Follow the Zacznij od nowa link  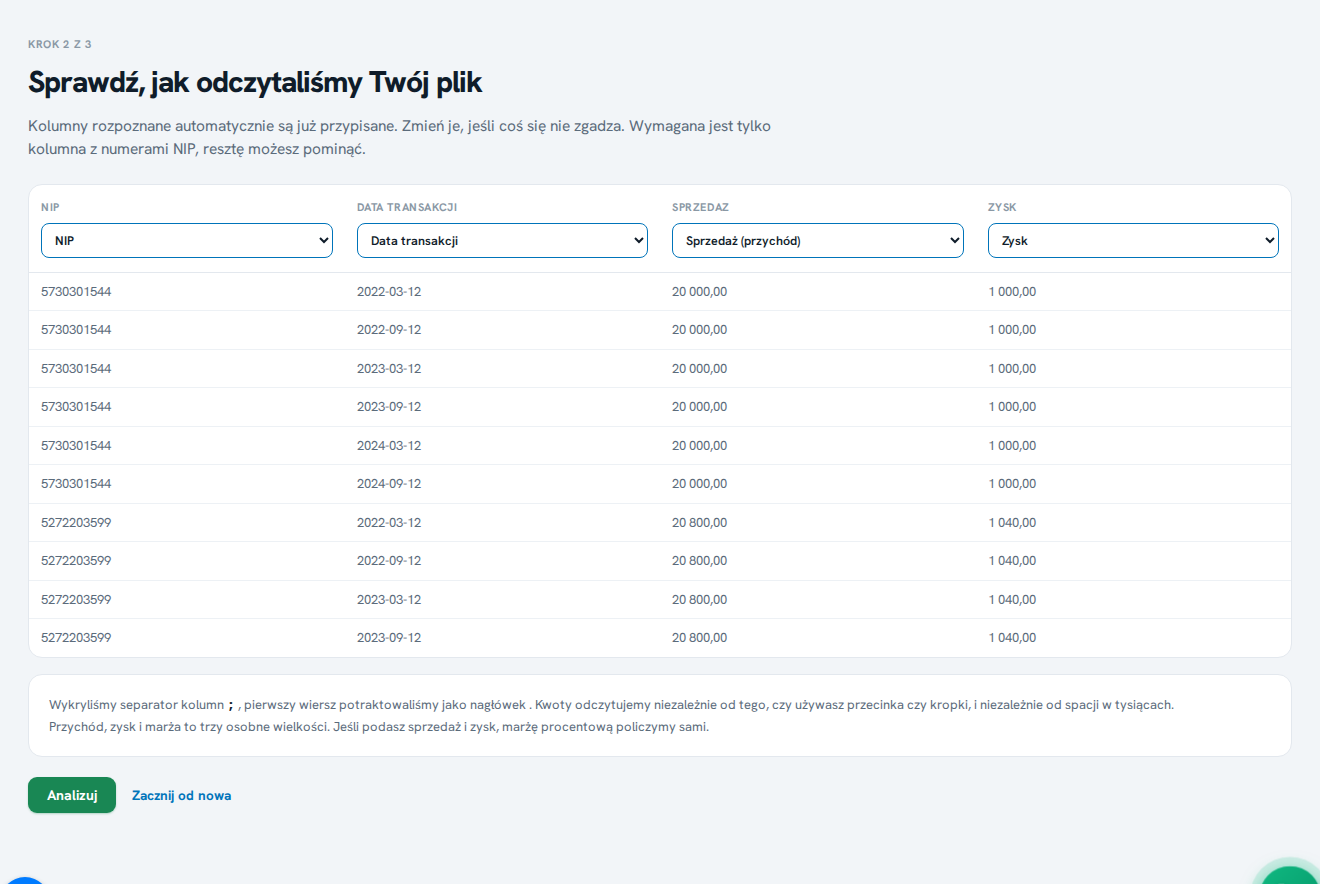(182, 795)
